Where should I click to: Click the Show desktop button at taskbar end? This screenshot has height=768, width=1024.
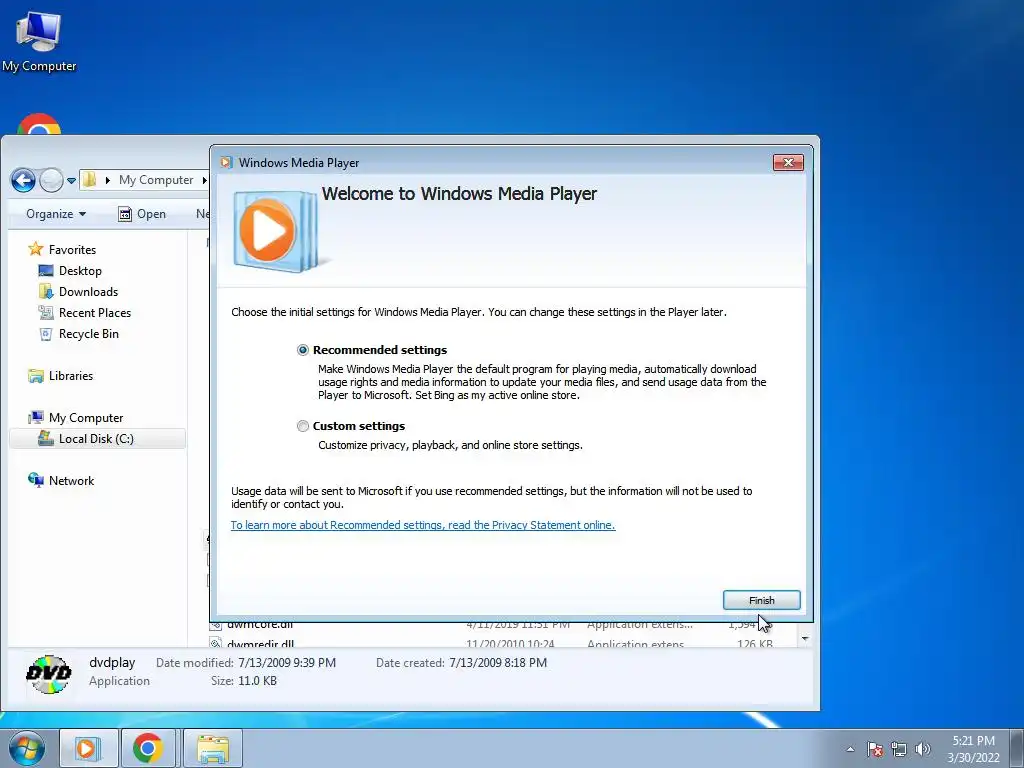click(x=1016, y=748)
